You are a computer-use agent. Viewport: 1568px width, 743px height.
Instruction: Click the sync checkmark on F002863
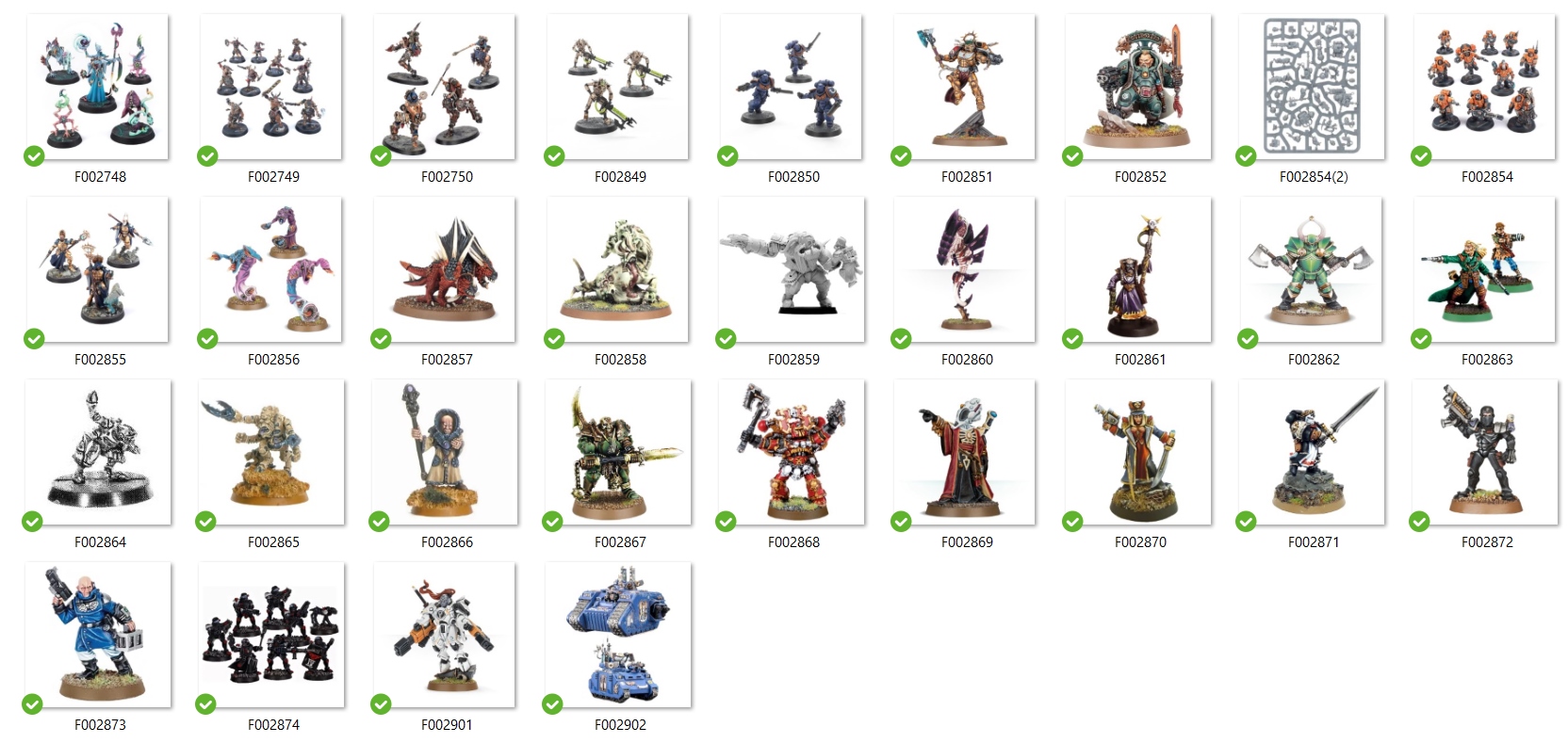tap(1421, 339)
